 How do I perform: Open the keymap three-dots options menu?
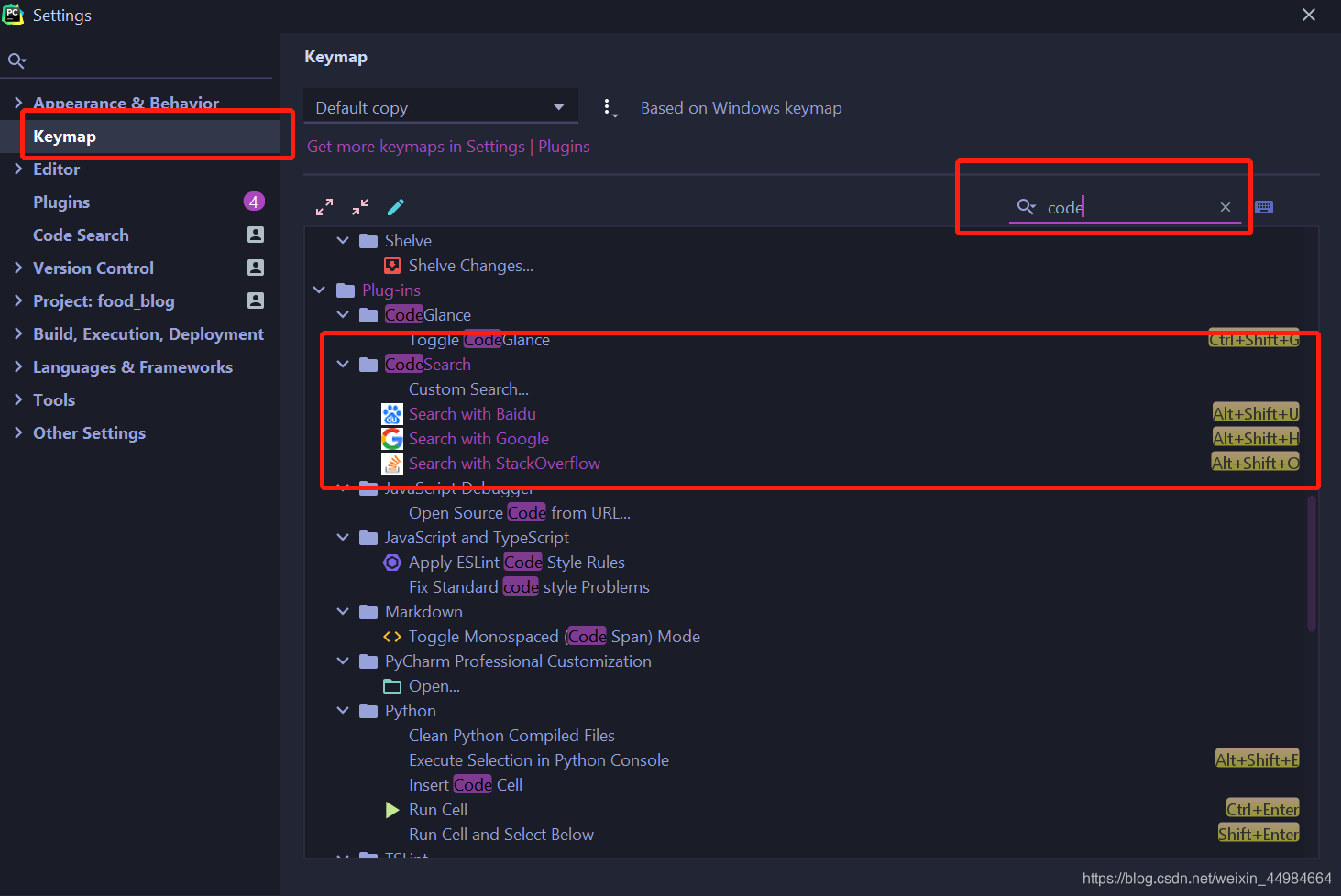609,108
